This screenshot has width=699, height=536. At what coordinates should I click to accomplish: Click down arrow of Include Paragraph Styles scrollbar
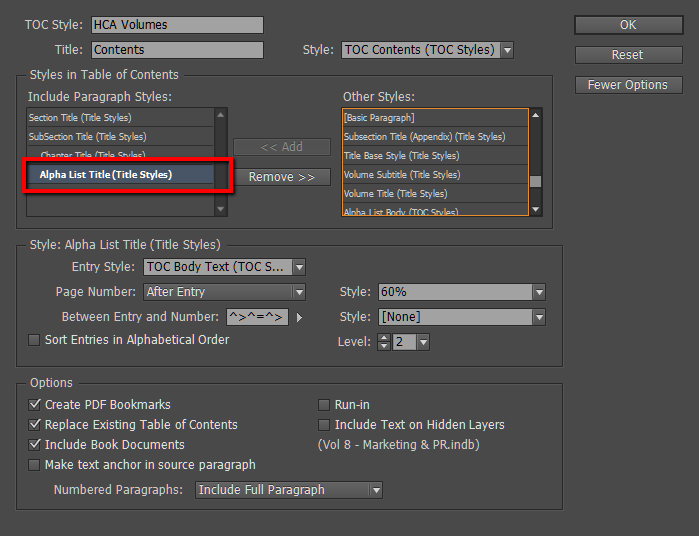221,209
